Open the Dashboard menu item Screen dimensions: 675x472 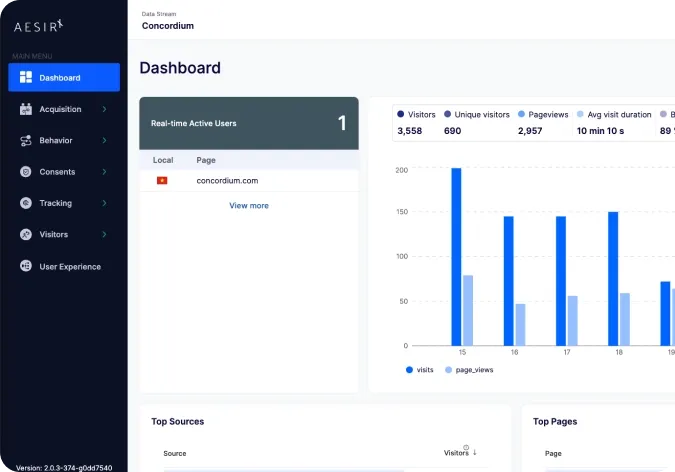click(64, 78)
